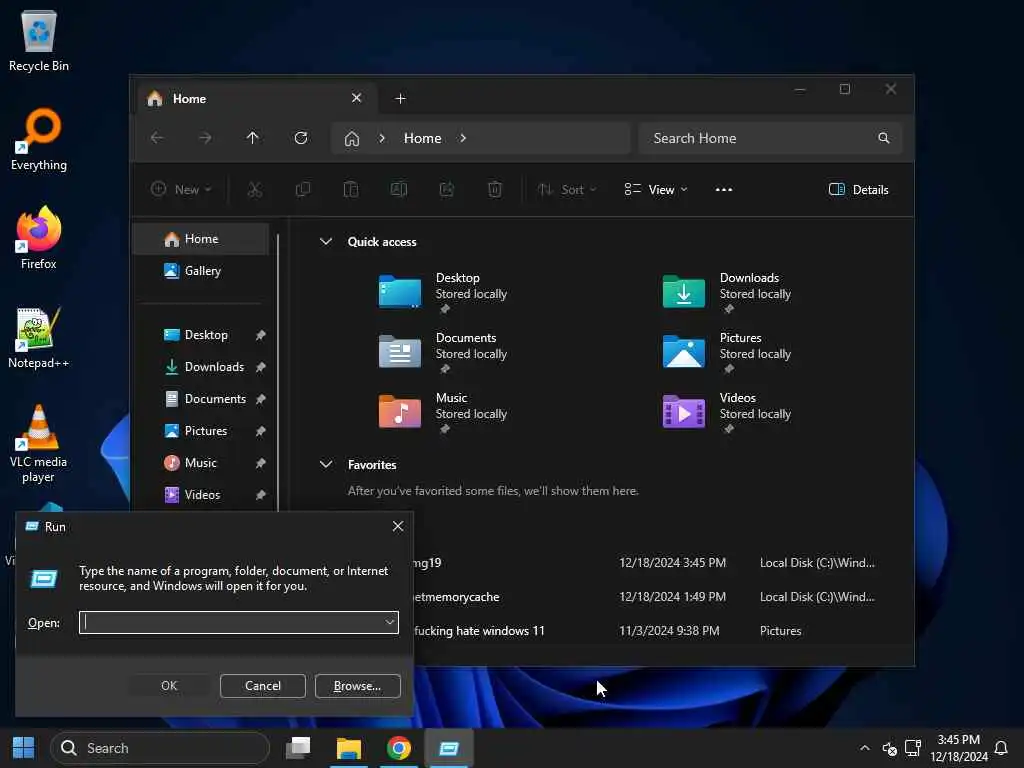Open Documents in the navigation pane

pyautogui.click(x=200, y=399)
